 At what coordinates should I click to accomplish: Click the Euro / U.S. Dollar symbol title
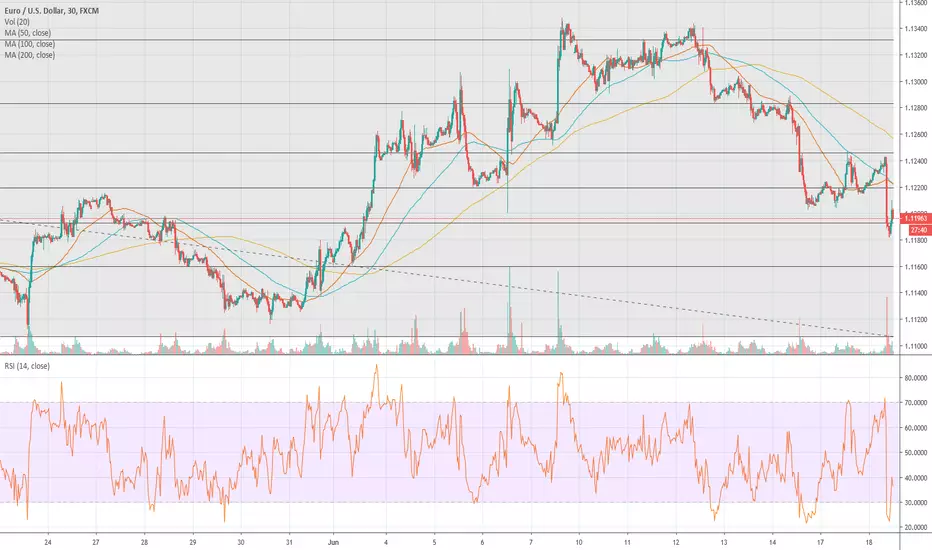52,11
